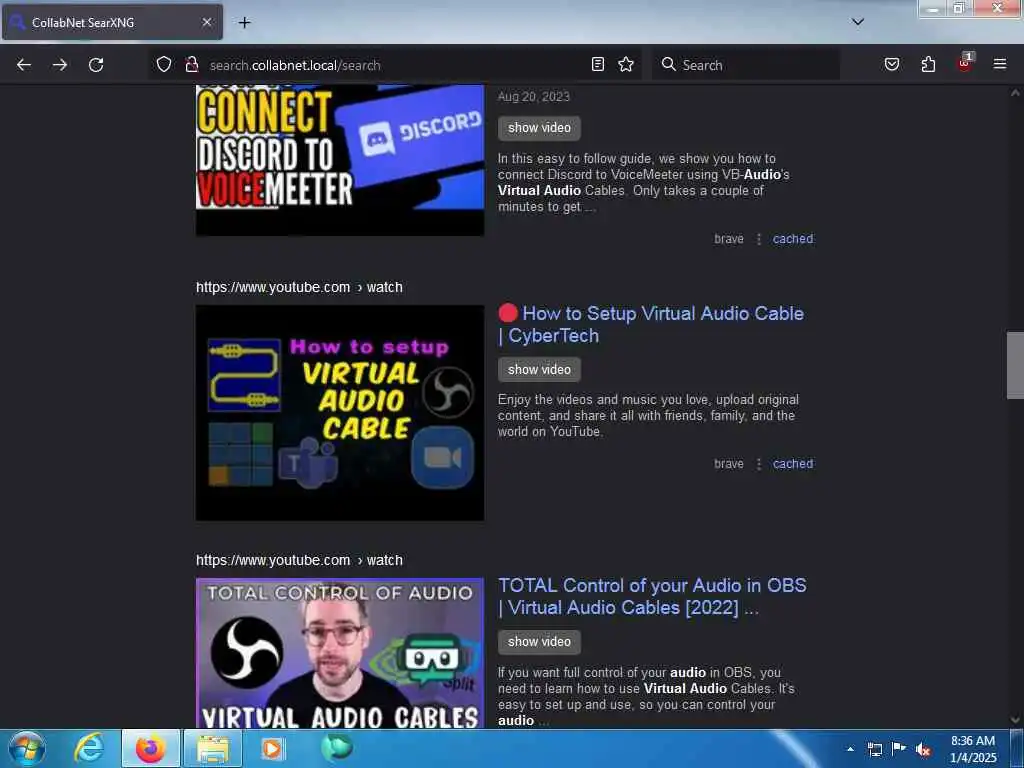Go back to the previous page

click(24, 65)
